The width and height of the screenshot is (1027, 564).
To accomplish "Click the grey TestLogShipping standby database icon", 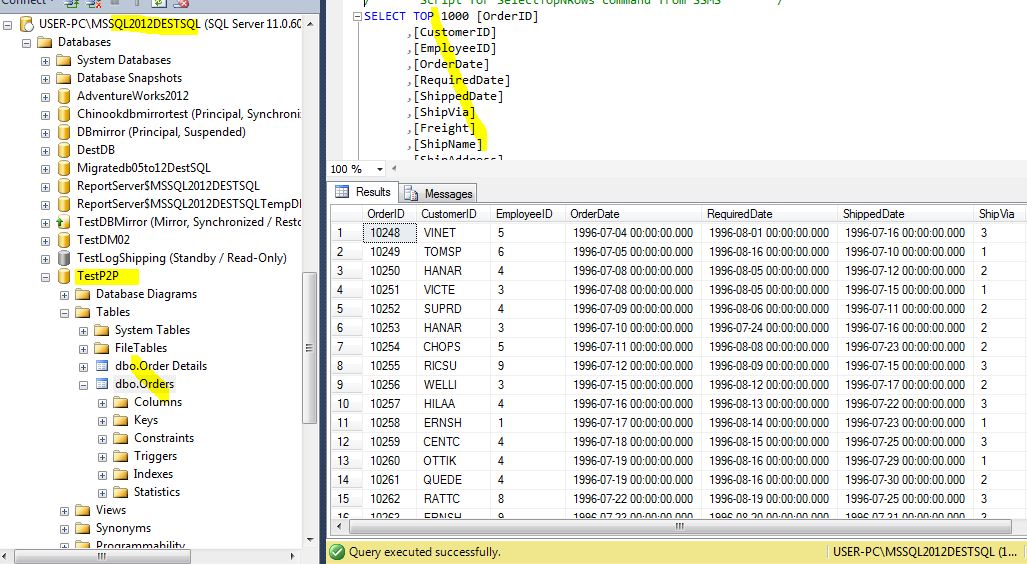I will tap(64, 258).
